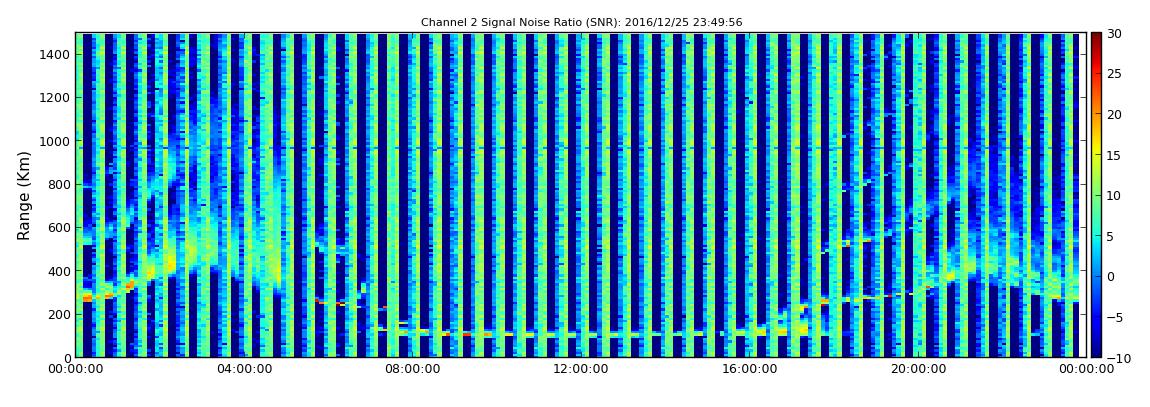
Task: Click the 1400 range tick label
Action: [56, 54]
